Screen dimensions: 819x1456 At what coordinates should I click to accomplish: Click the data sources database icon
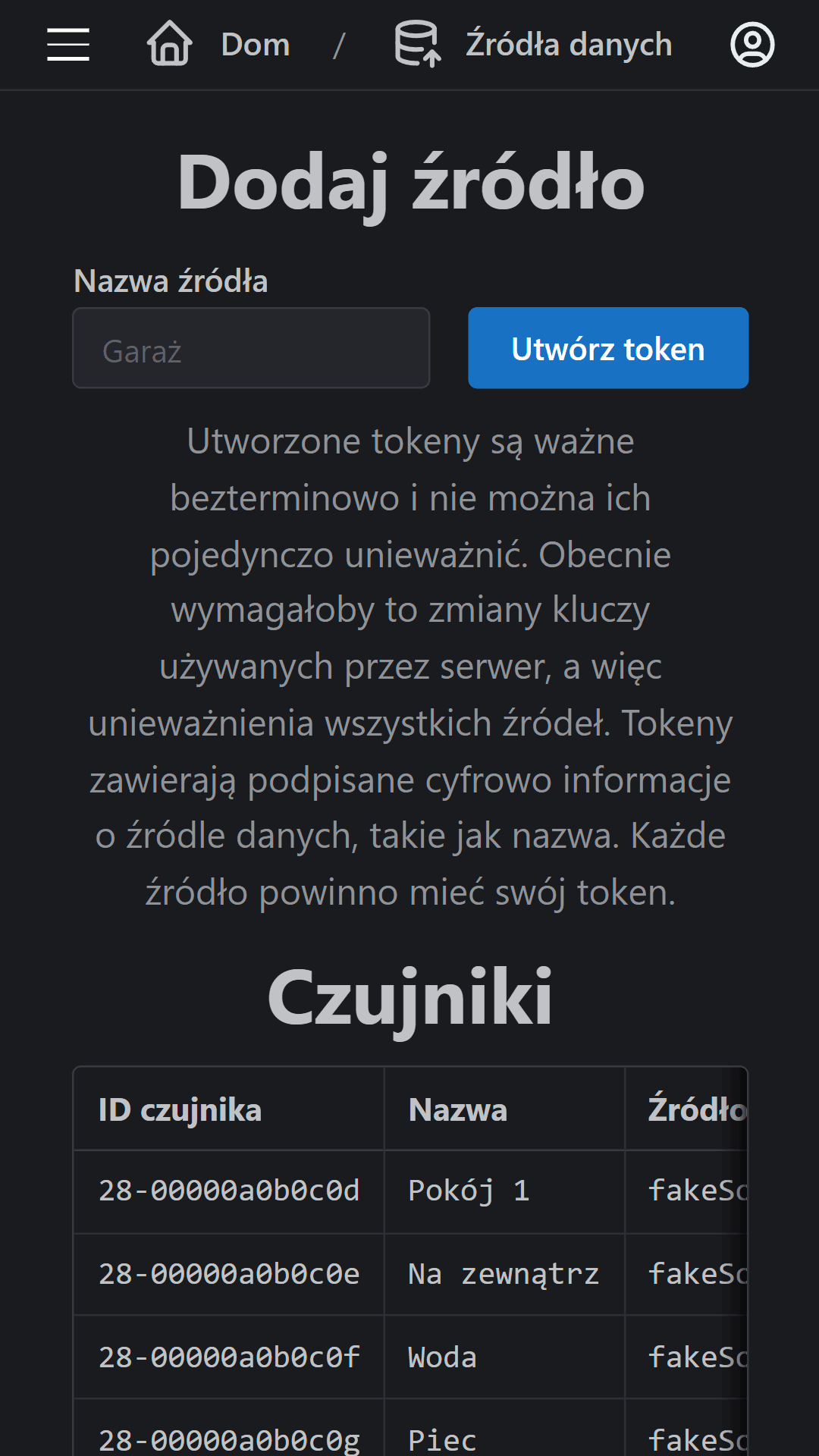tap(417, 44)
